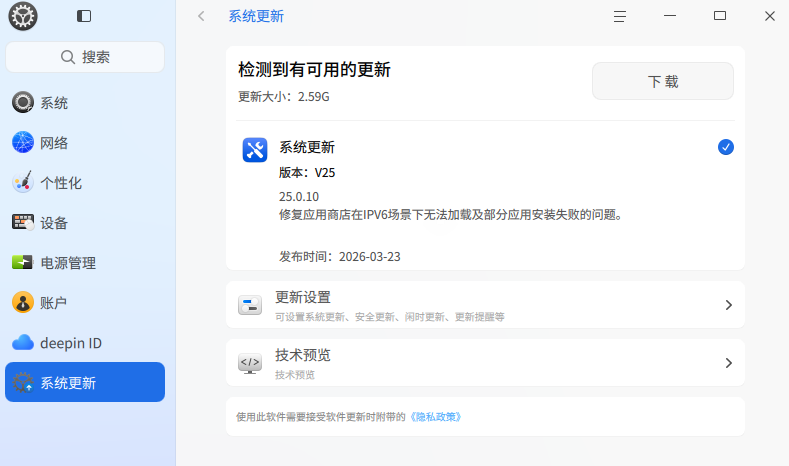Uncheck the 系统更新 blue checkmark
The width and height of the screenshot is (789, 466).
(x=726, y=147)
